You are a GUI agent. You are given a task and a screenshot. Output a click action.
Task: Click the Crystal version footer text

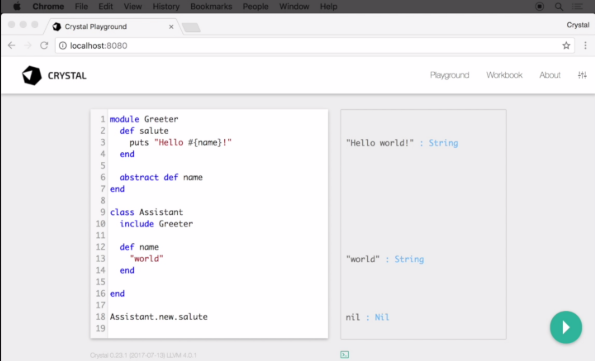143,355
